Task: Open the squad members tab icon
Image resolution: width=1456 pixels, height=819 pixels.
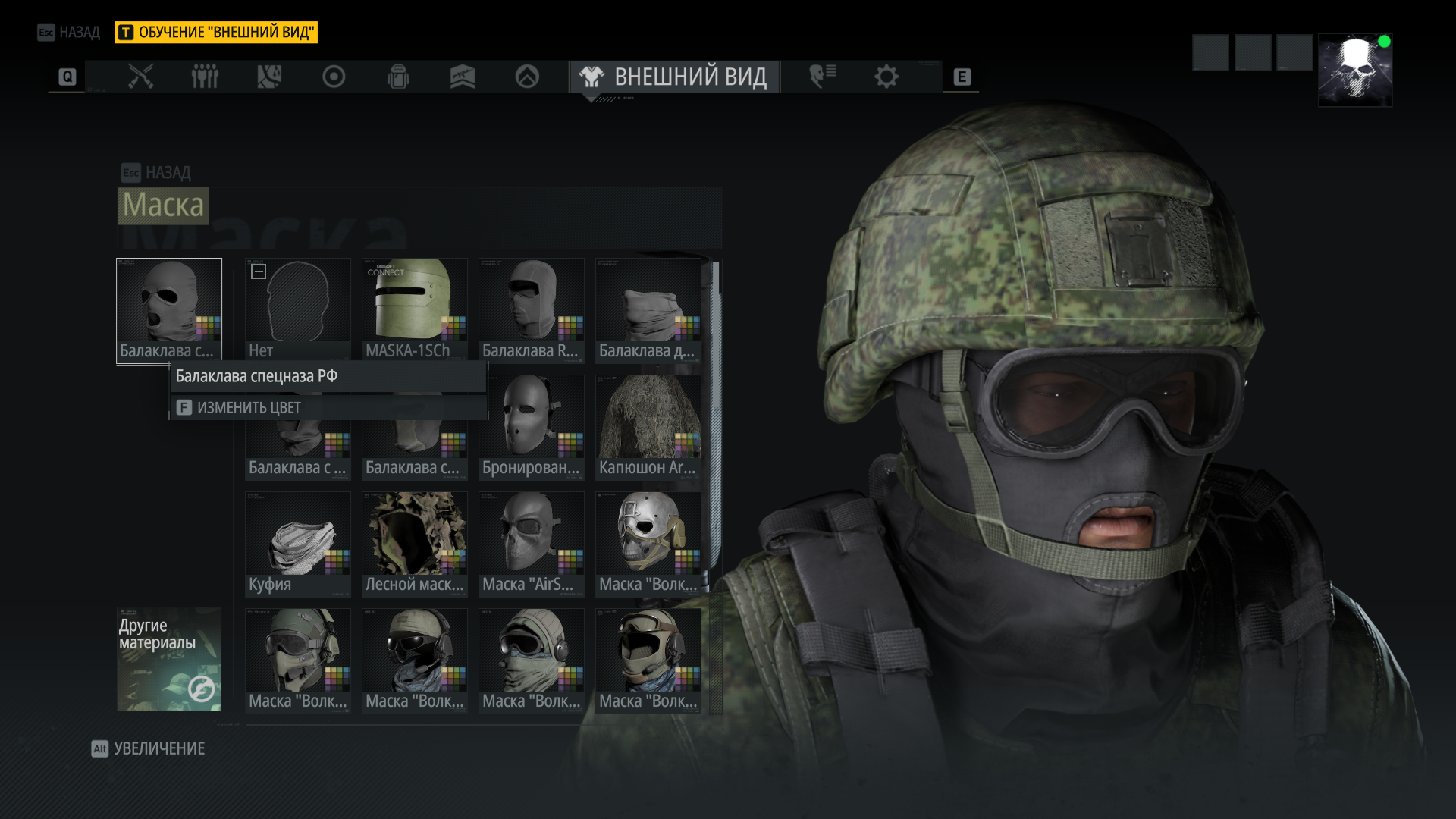Action: (205, 77)
